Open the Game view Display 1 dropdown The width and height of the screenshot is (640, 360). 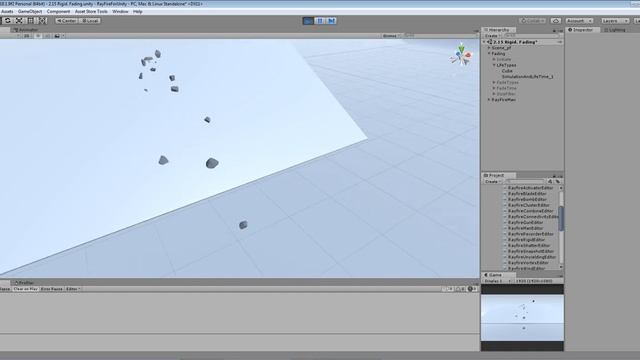point(497,281)
